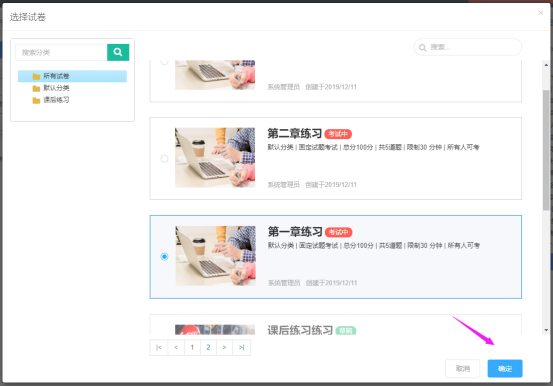Go to next page arrow
Screen dimensions: 553x387
click(225, 347)
